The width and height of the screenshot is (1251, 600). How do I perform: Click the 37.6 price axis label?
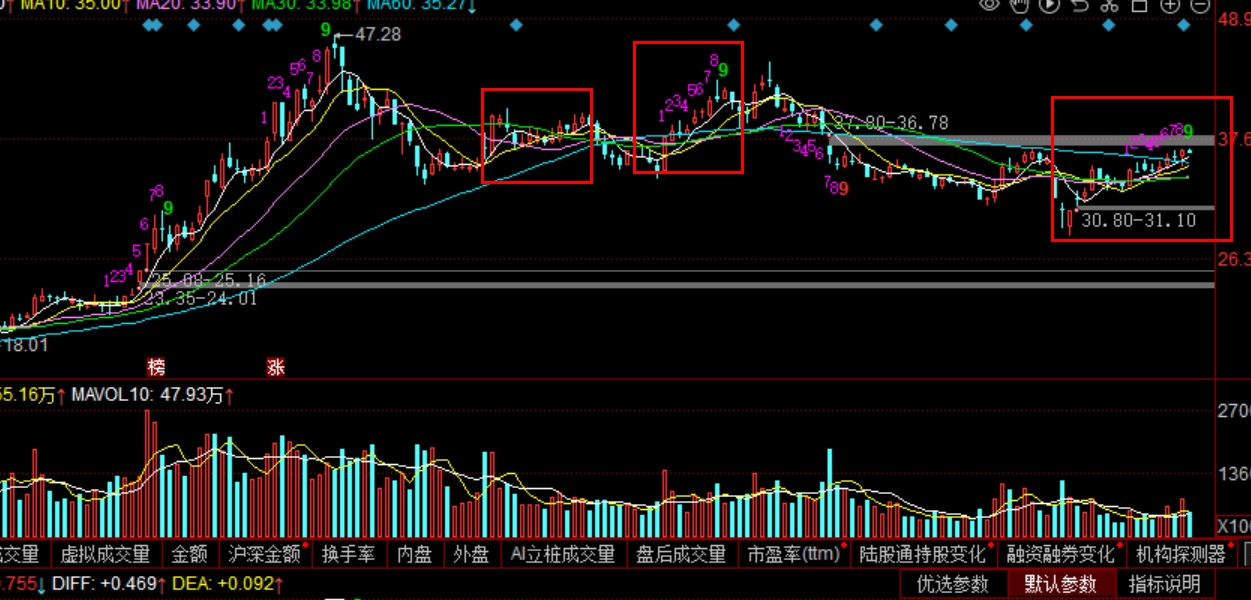click(1234, 140)
